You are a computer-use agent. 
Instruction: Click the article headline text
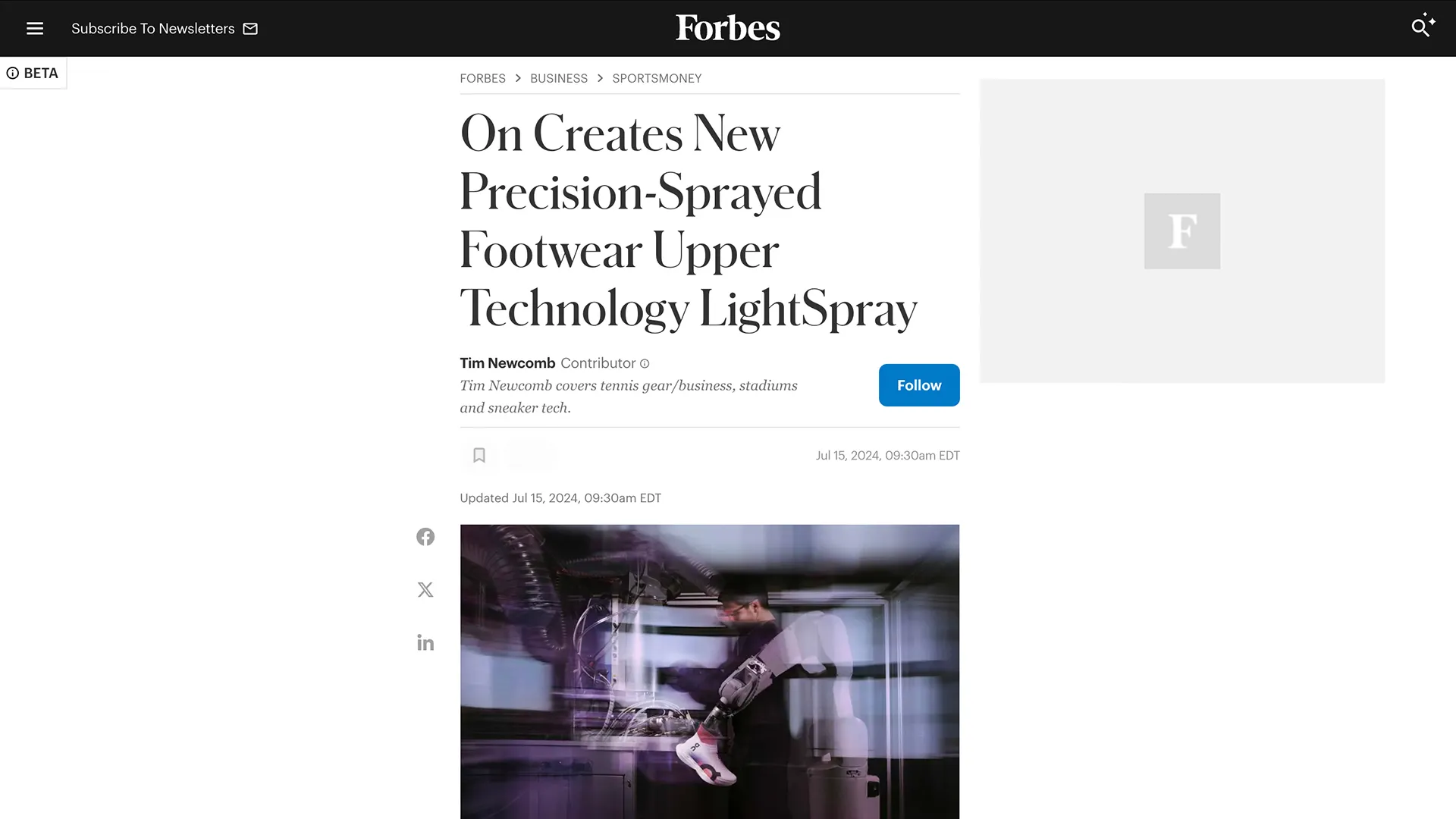pos(689,221)
